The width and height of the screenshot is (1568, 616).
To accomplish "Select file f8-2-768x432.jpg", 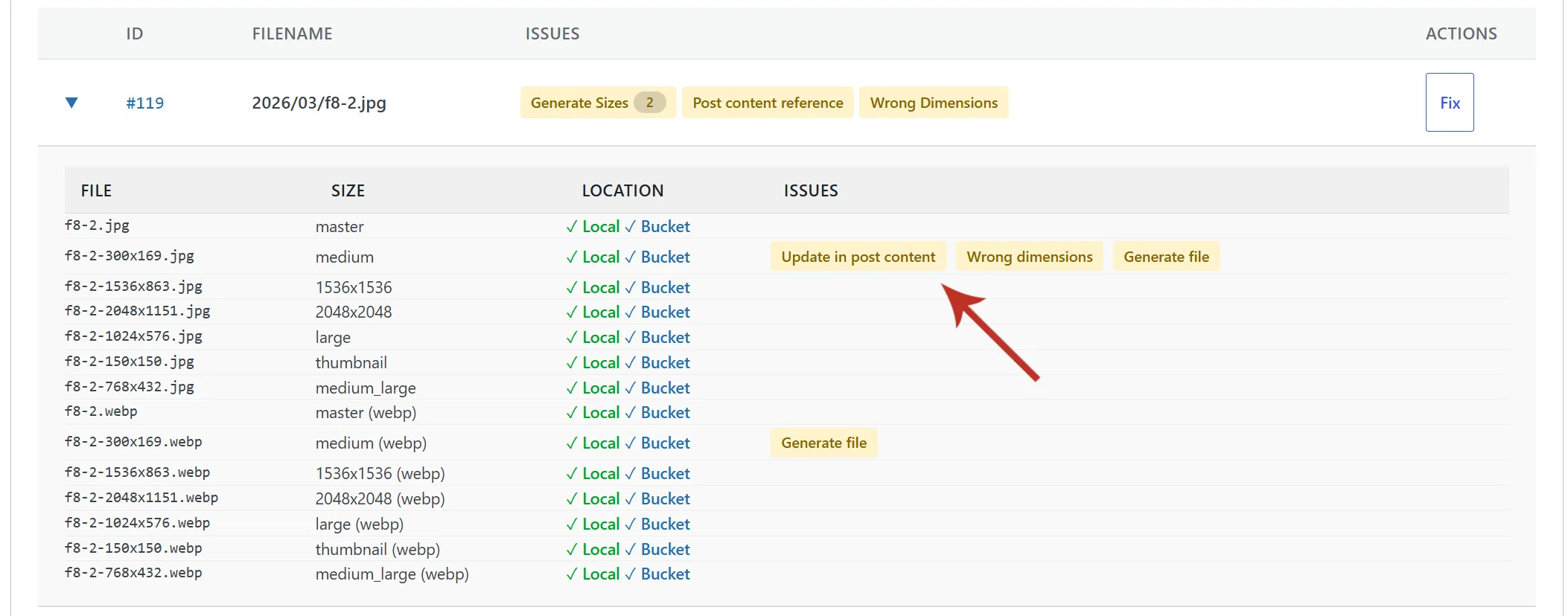I will tap(130, 387).
